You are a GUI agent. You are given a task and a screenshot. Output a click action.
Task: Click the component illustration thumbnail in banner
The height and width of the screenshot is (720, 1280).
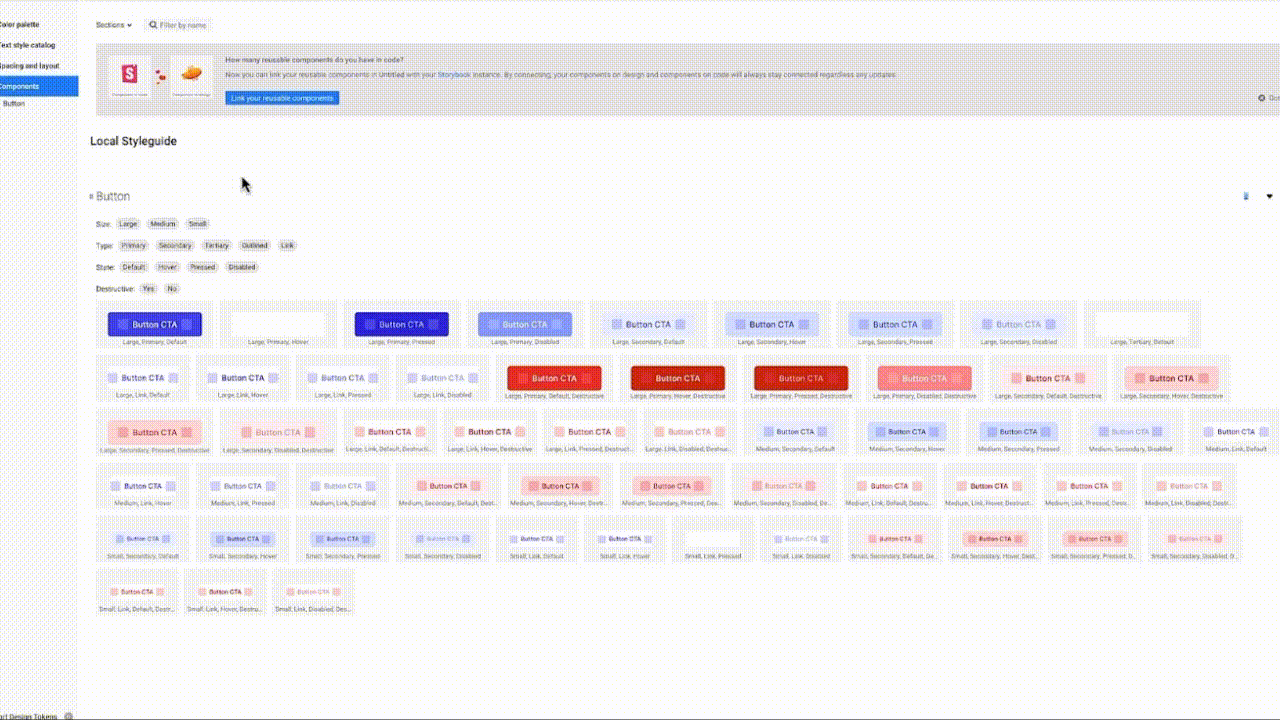point(190,72)
